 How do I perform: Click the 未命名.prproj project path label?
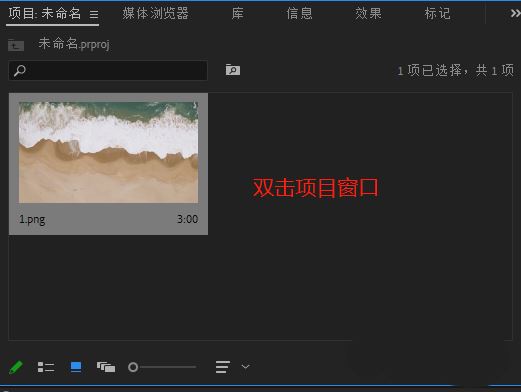(x=74, y=44)
